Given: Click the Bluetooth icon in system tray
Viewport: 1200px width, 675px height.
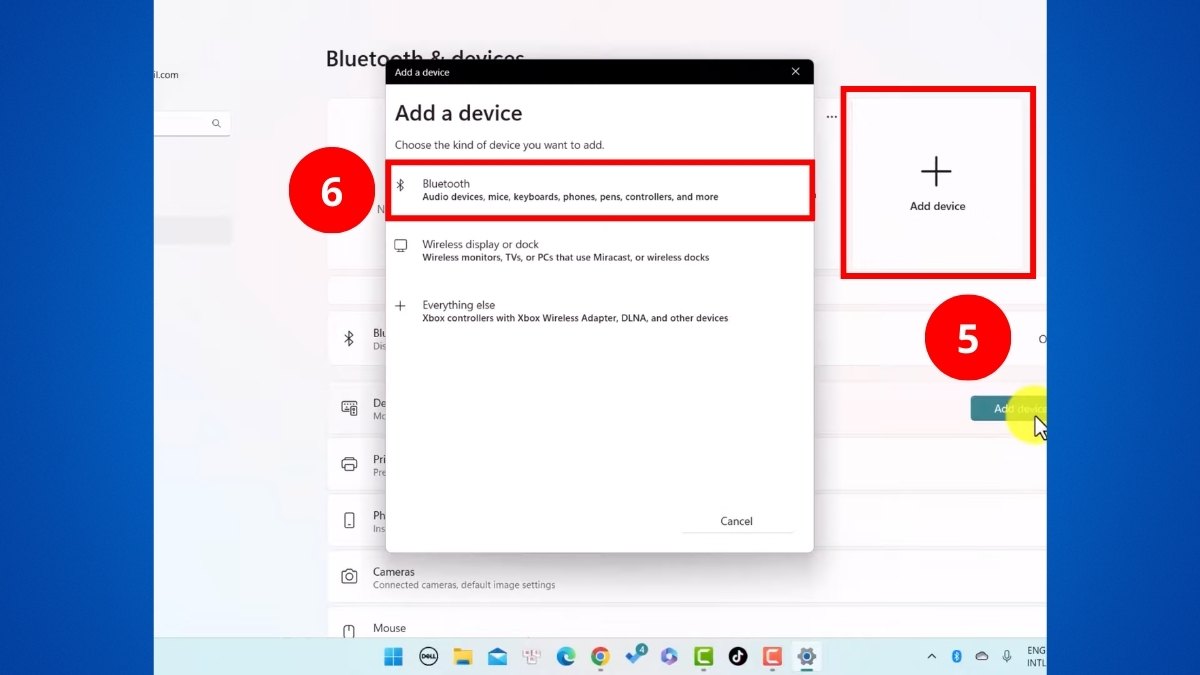Looking at the screenshot, I should (956, 656).
